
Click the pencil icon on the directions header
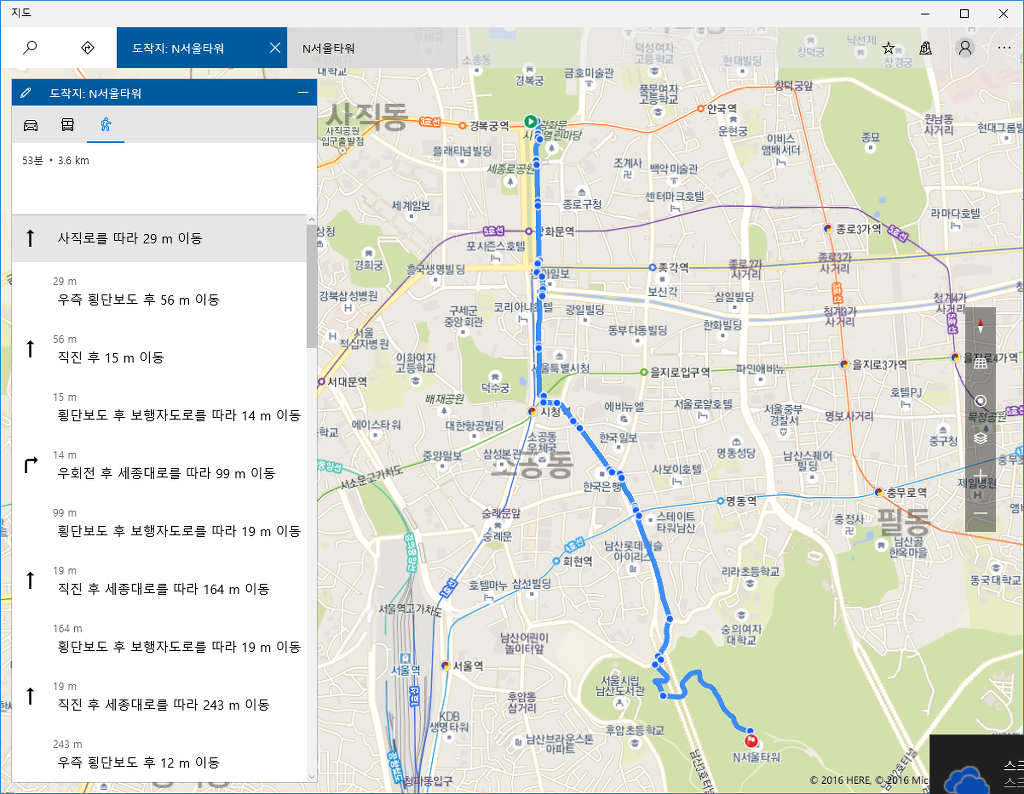tap(27, 92)
